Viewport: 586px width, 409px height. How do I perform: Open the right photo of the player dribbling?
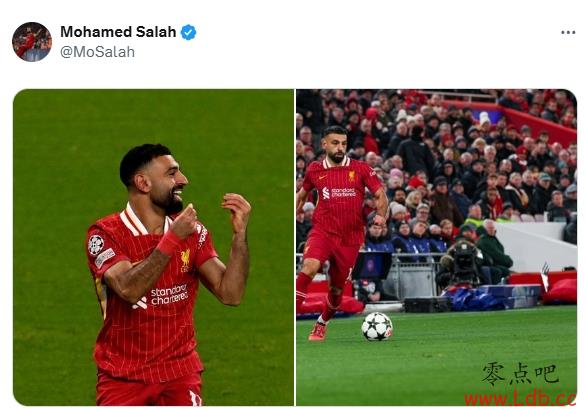pos(437,247)
